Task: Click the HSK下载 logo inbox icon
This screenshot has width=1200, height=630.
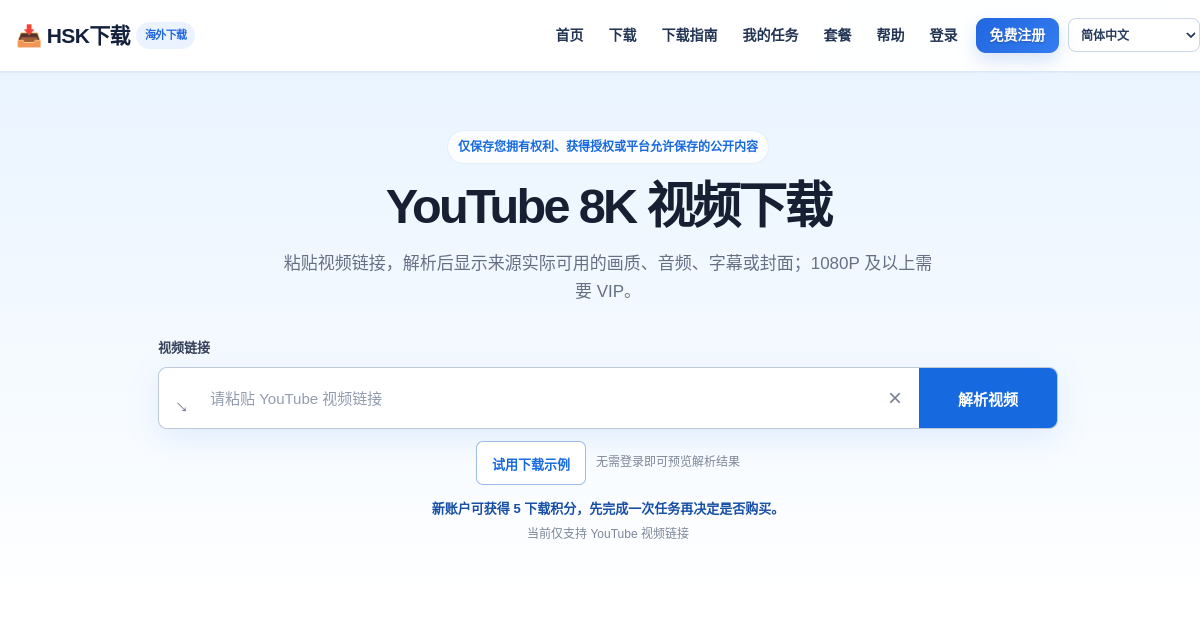Action: tap(29, 36)
